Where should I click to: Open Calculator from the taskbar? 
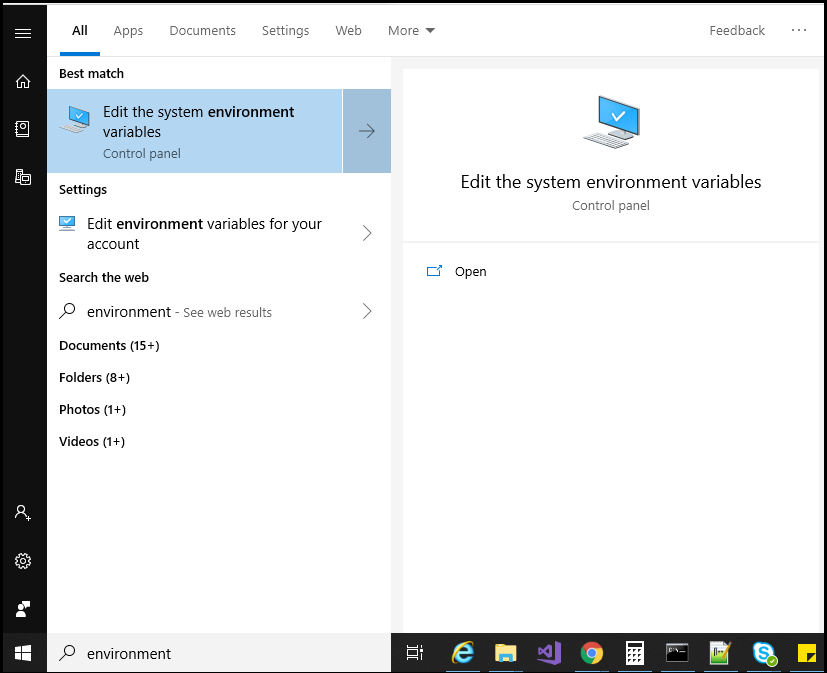(634, 653)
